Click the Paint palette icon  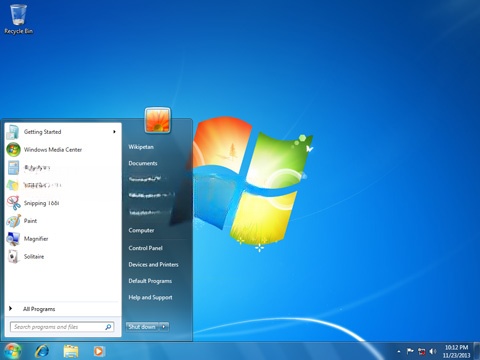(13, 221)
